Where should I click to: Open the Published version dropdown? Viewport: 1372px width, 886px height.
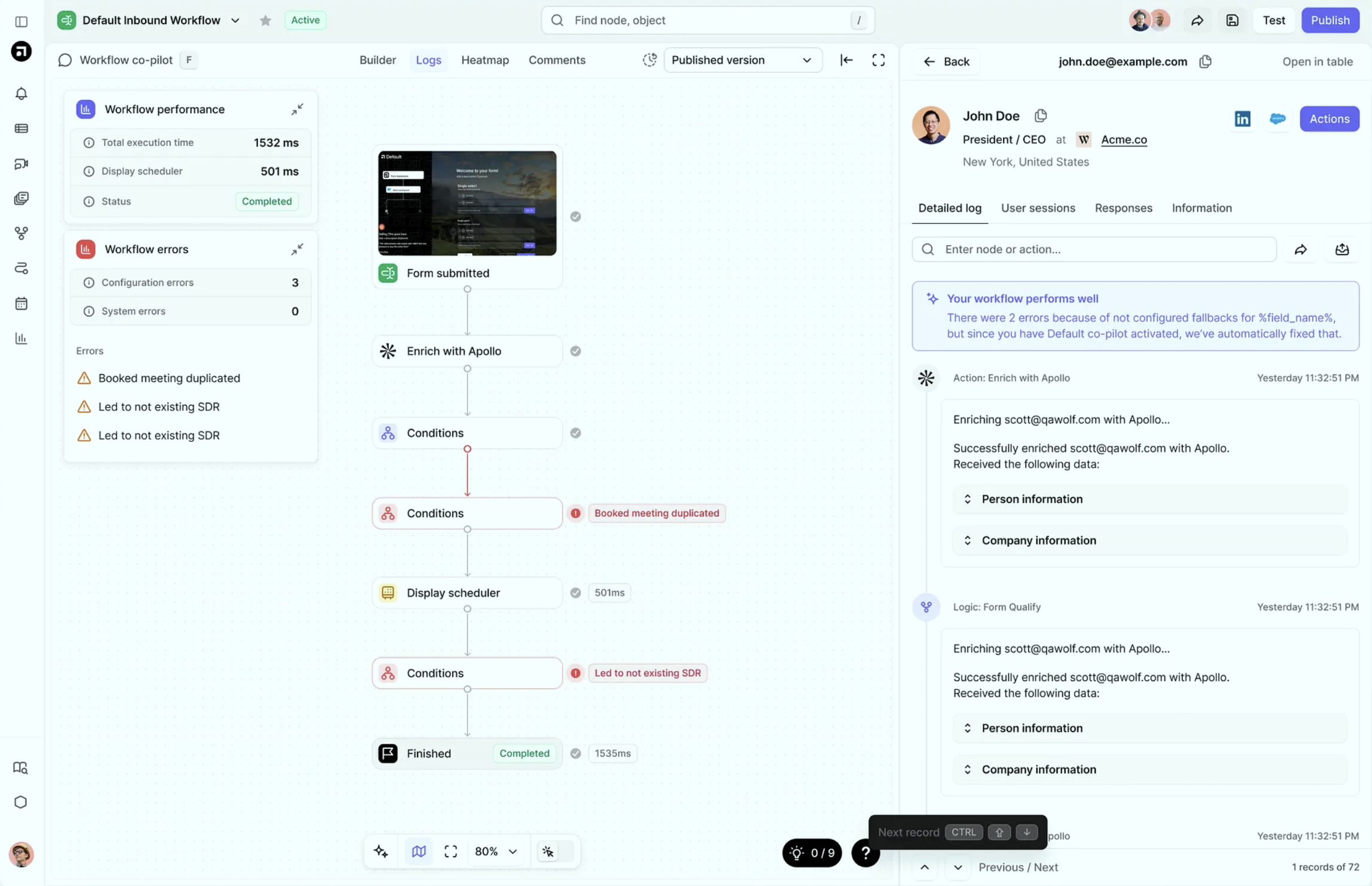coord(743,60)
